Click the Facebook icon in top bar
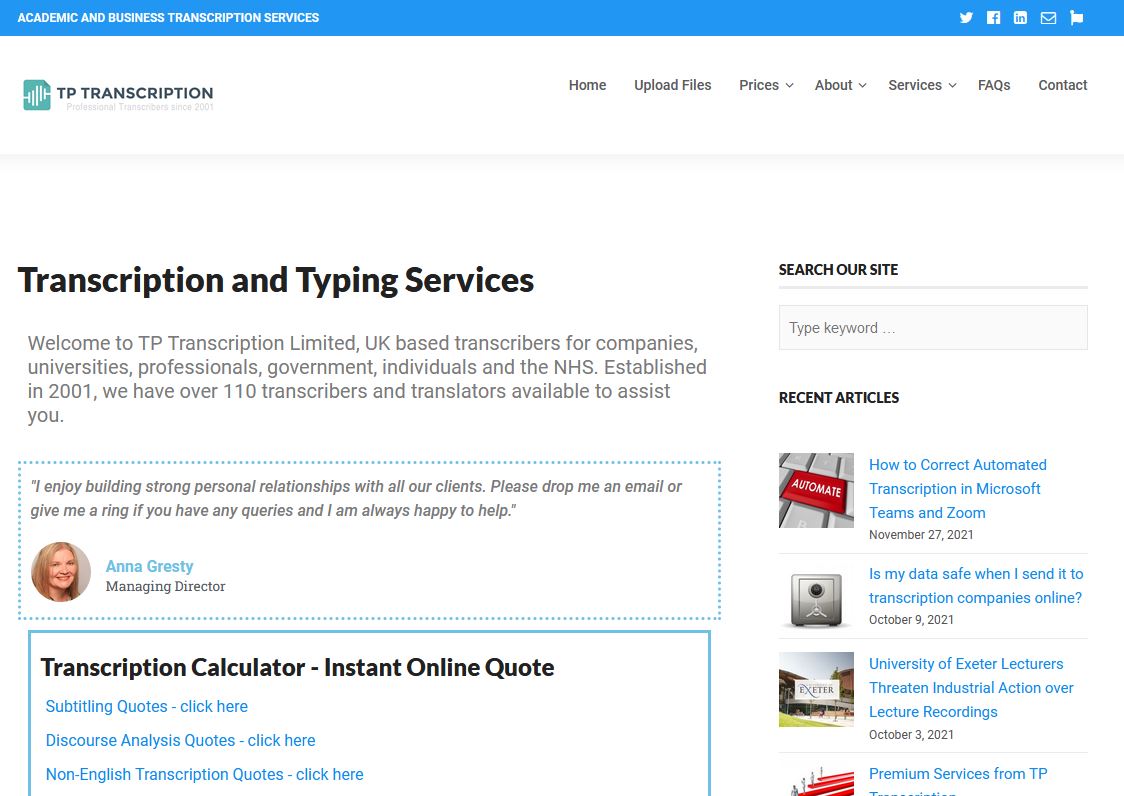 pyautogui.click(x=993, y=18)
